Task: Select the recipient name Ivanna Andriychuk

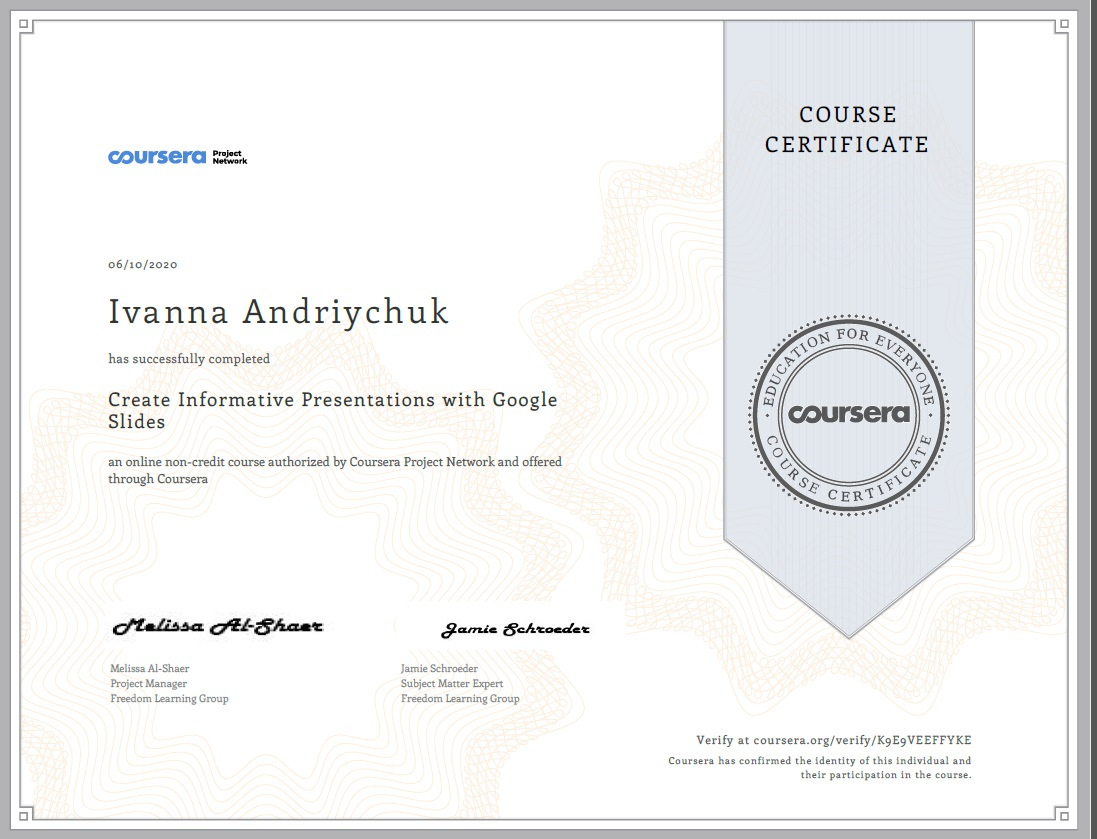Action: [279, 312]
